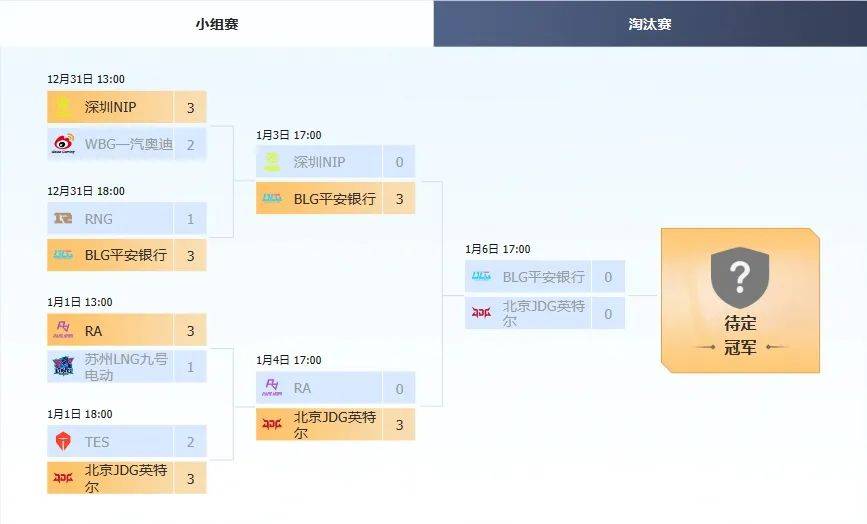Select the TES team shield logo
Viewport: 867px width, 524px height.
64,441
